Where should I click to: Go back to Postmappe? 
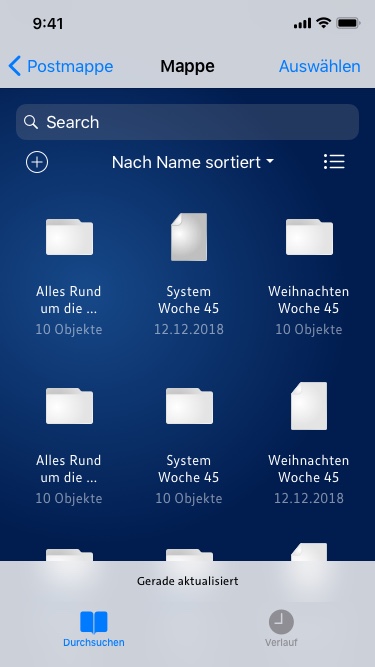60,66
